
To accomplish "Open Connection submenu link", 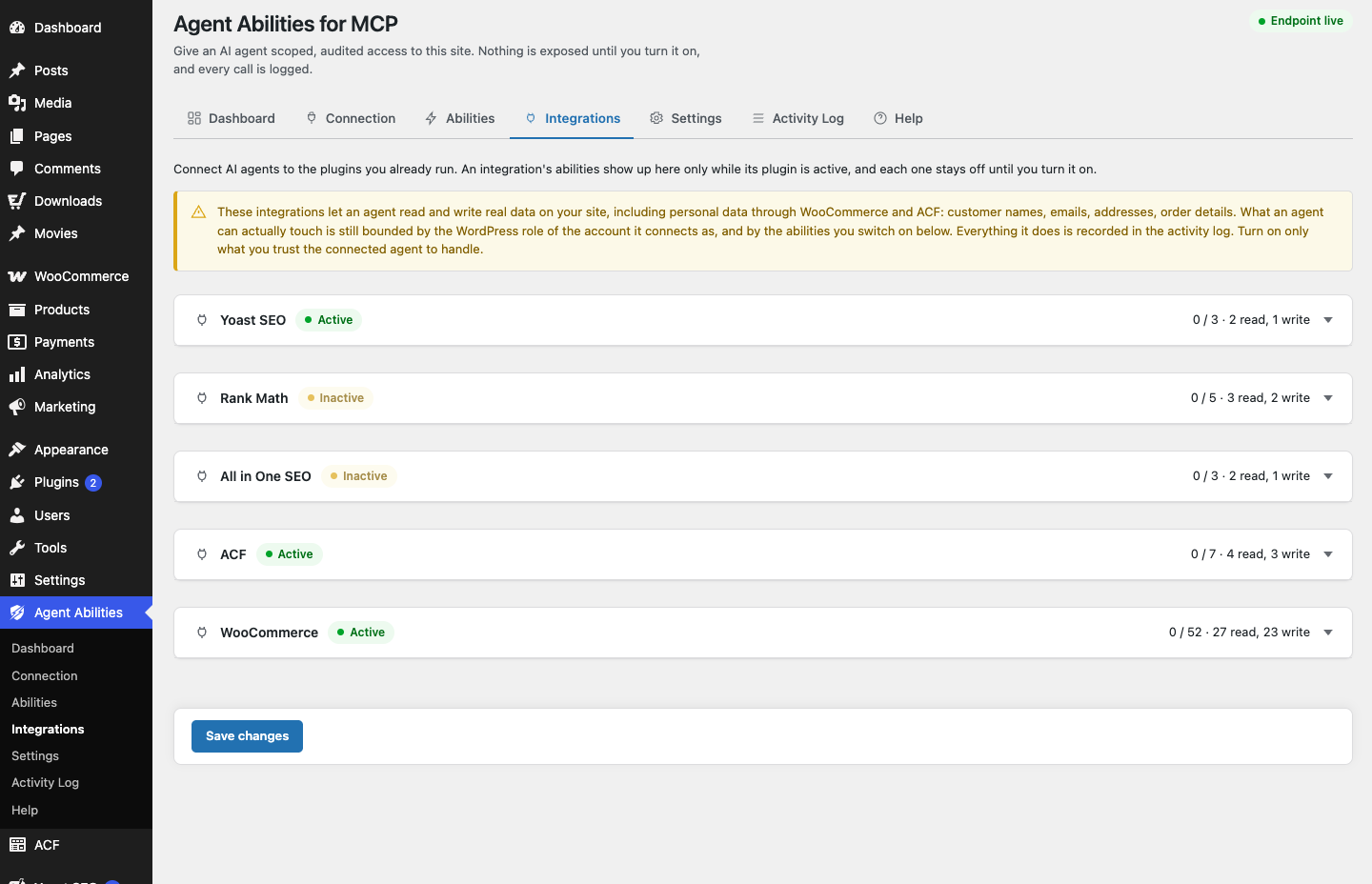I will coord(45,676).
